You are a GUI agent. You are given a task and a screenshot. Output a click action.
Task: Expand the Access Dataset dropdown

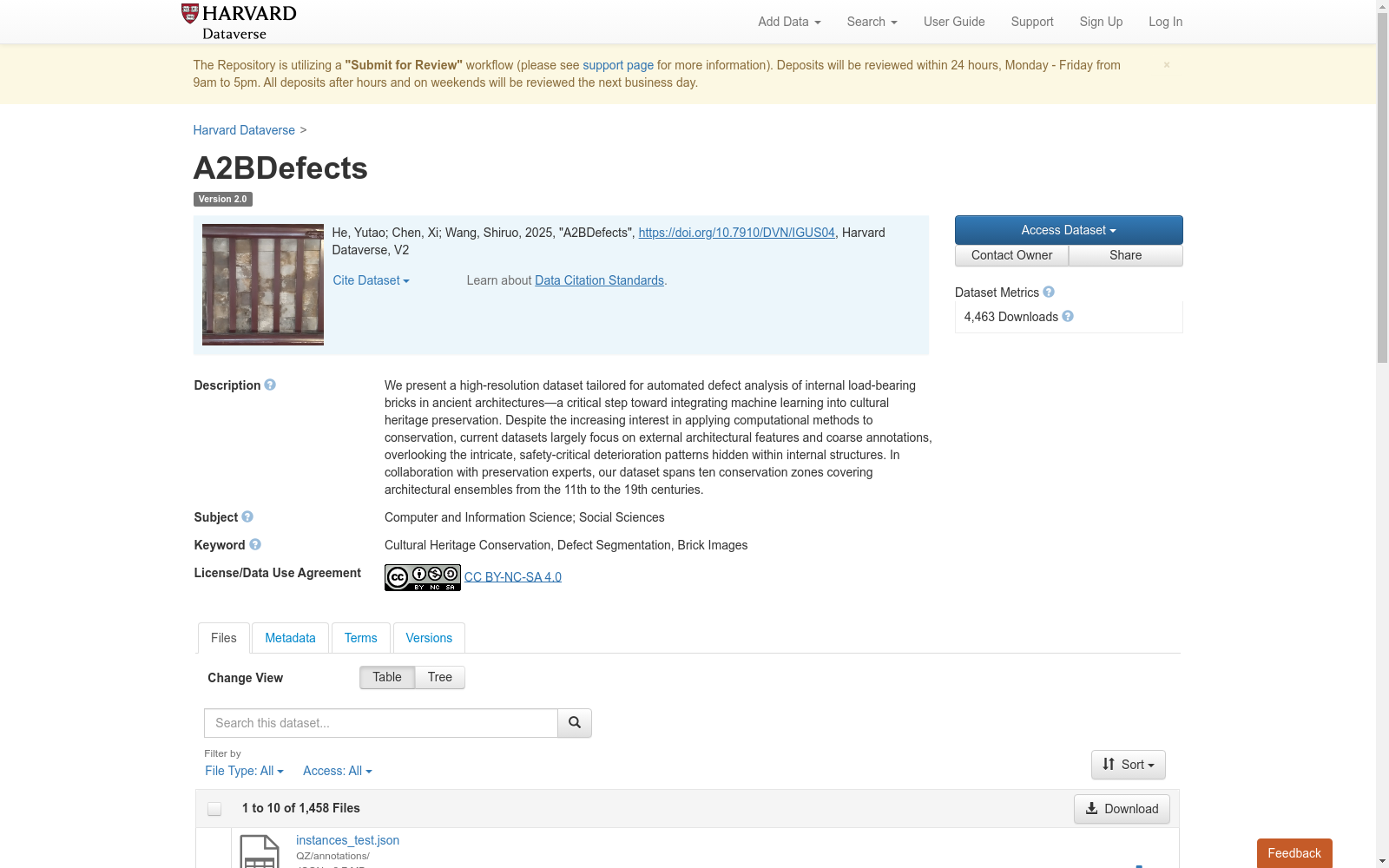(1069, 230)
